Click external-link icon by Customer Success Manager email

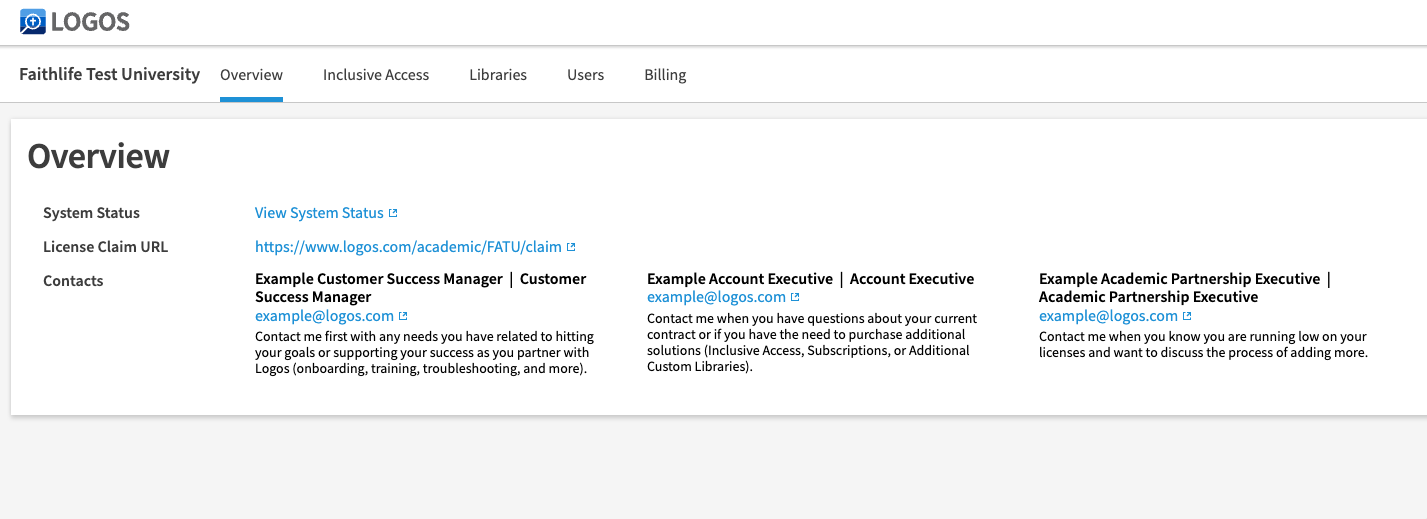coord(403,316)
